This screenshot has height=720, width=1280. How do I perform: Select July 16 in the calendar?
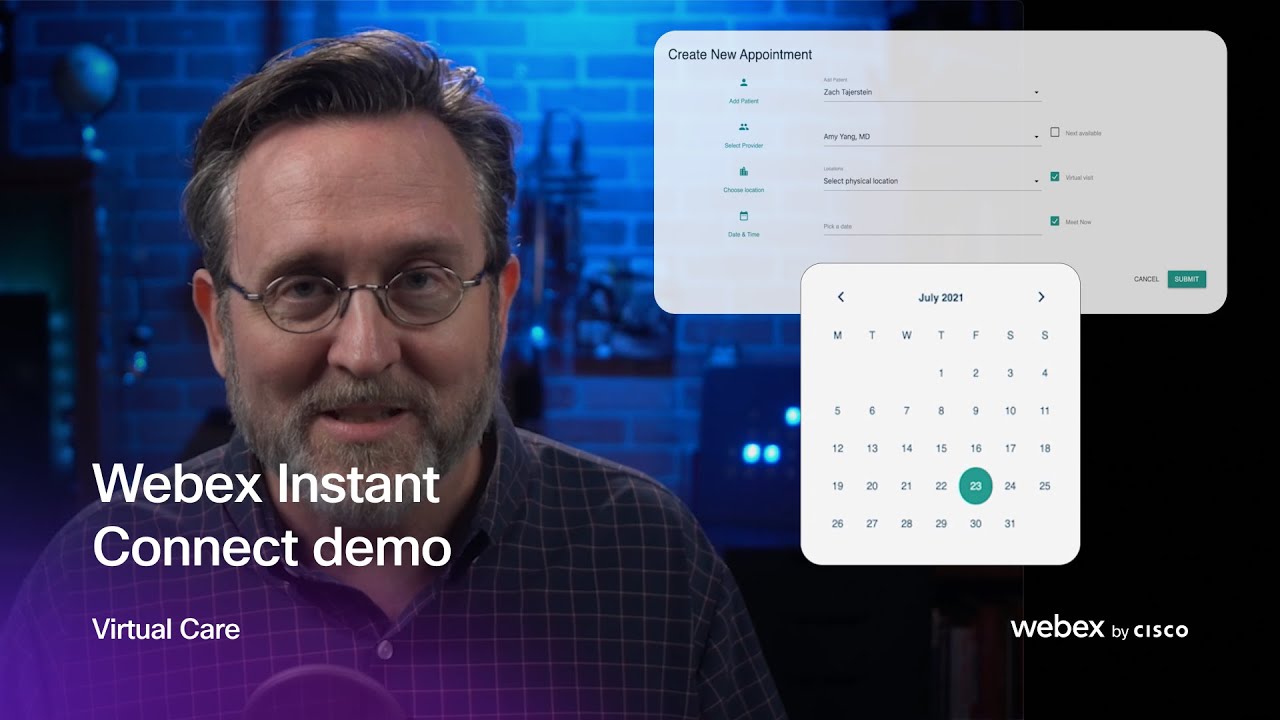pyautogui.click(x=975, y=449)
